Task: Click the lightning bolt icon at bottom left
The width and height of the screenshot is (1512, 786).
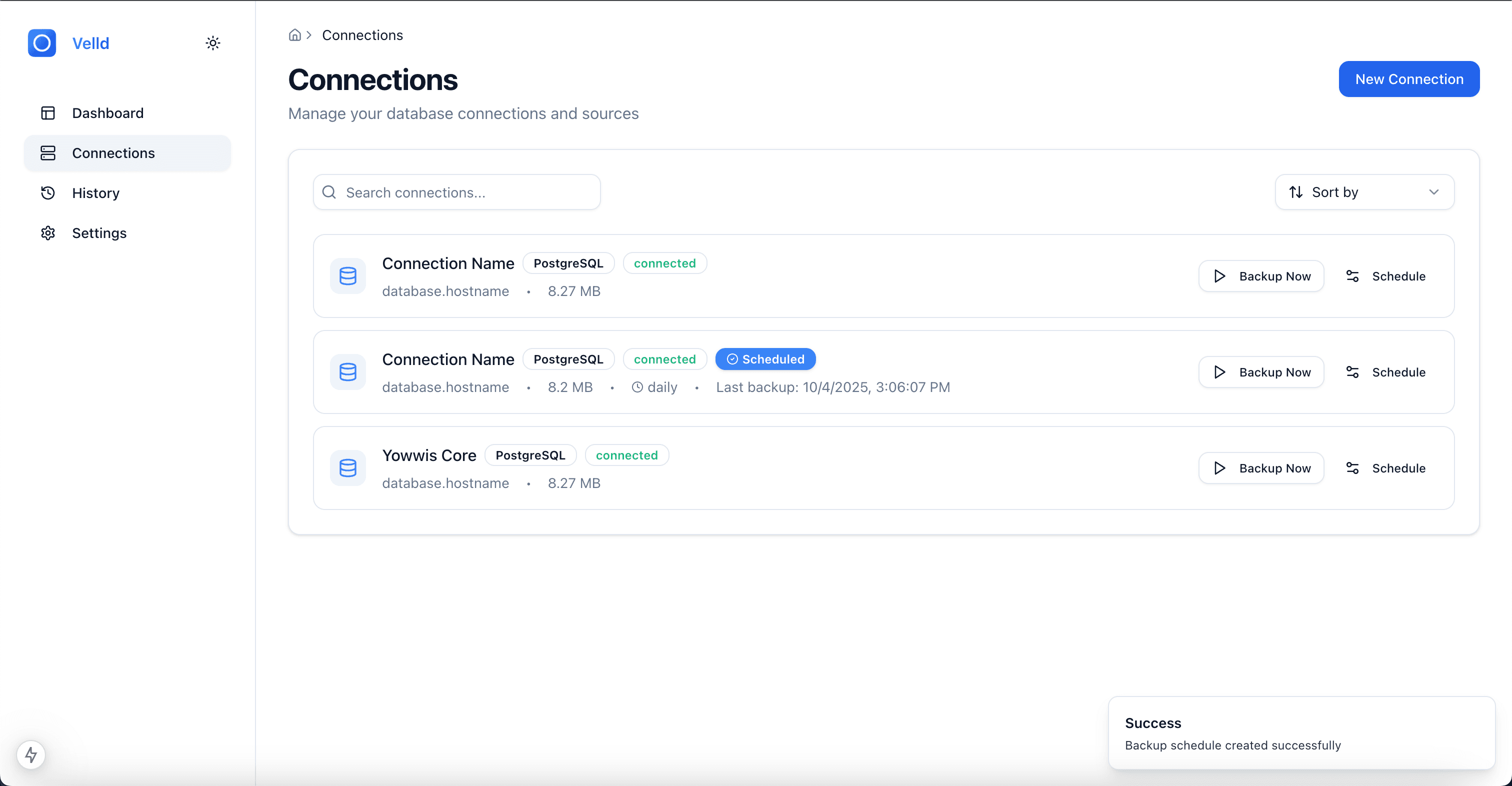Action: point(31,754)
